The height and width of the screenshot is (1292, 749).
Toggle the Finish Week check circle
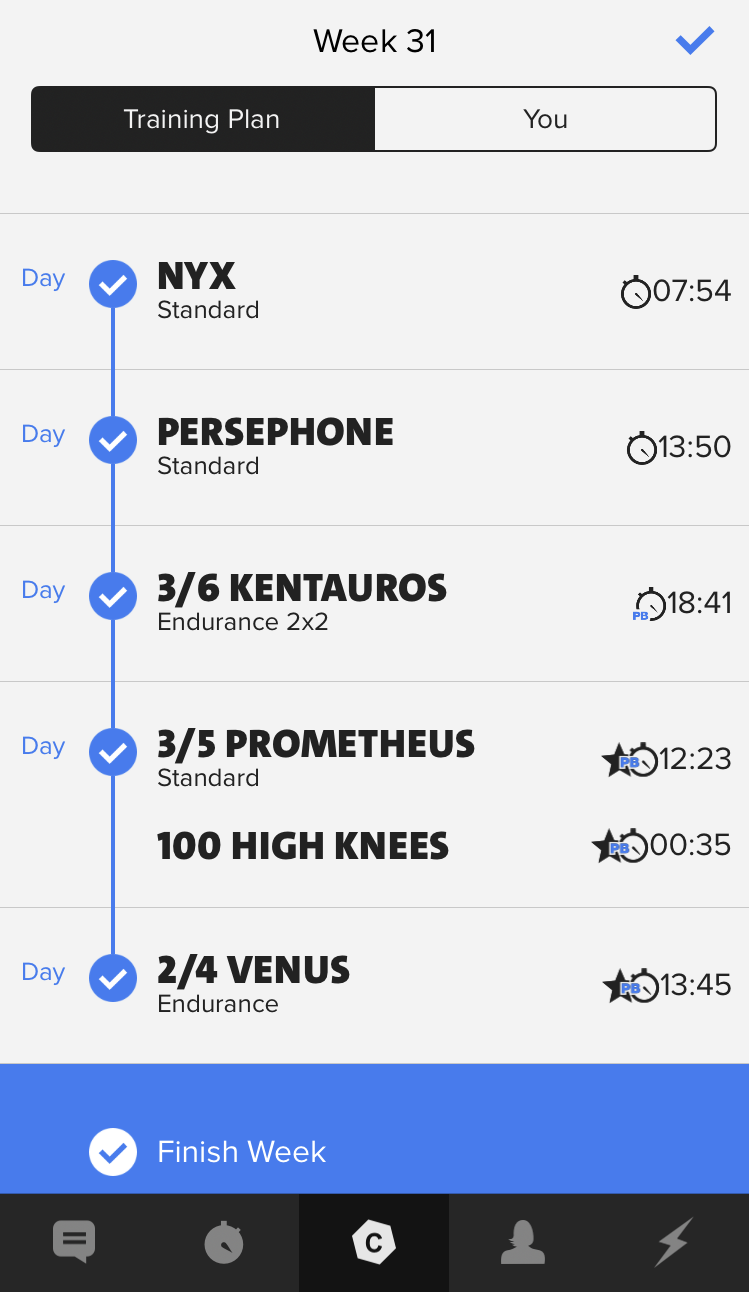click(x=113, y=1152)
